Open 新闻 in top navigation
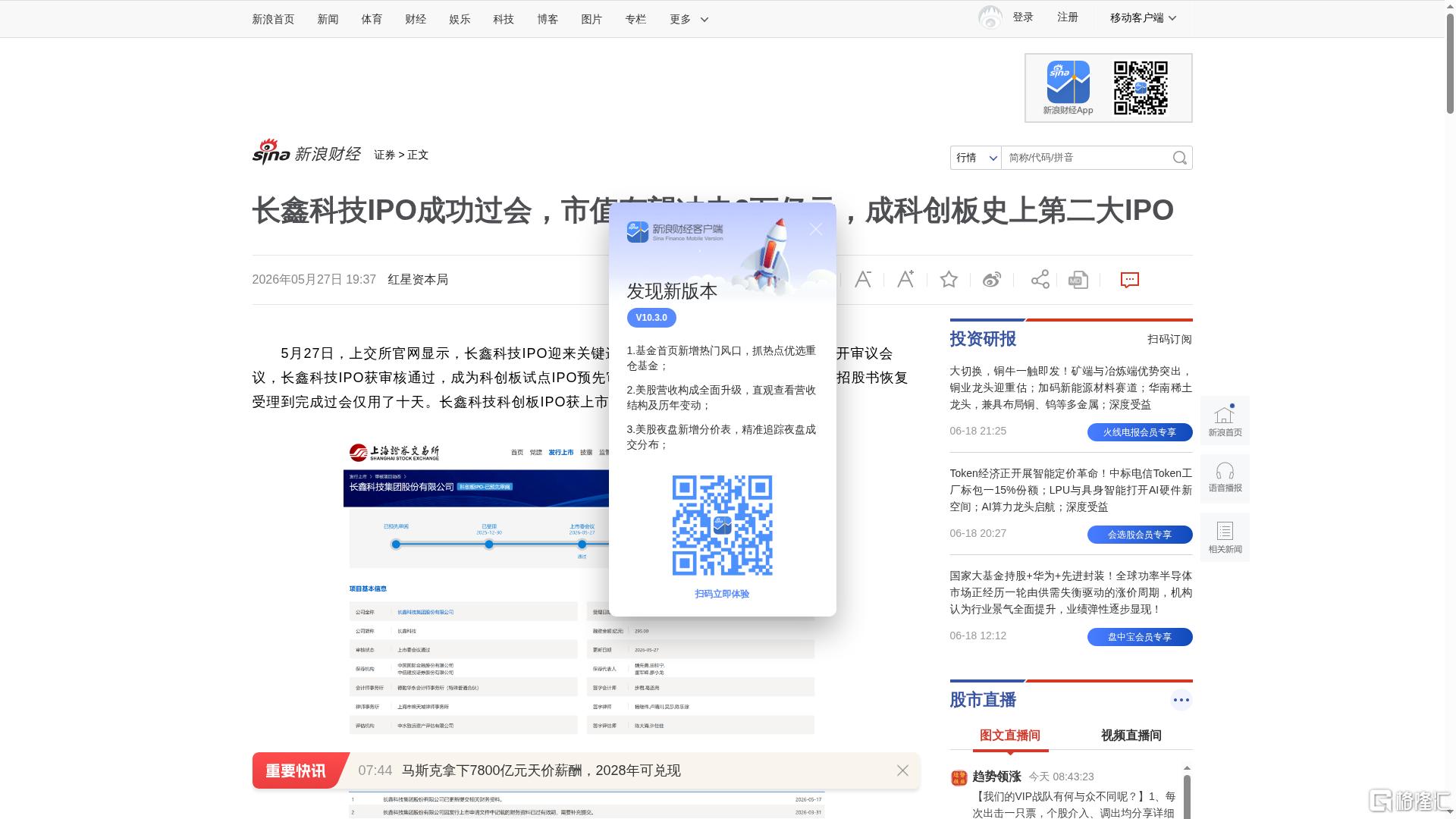 (328, 19)
